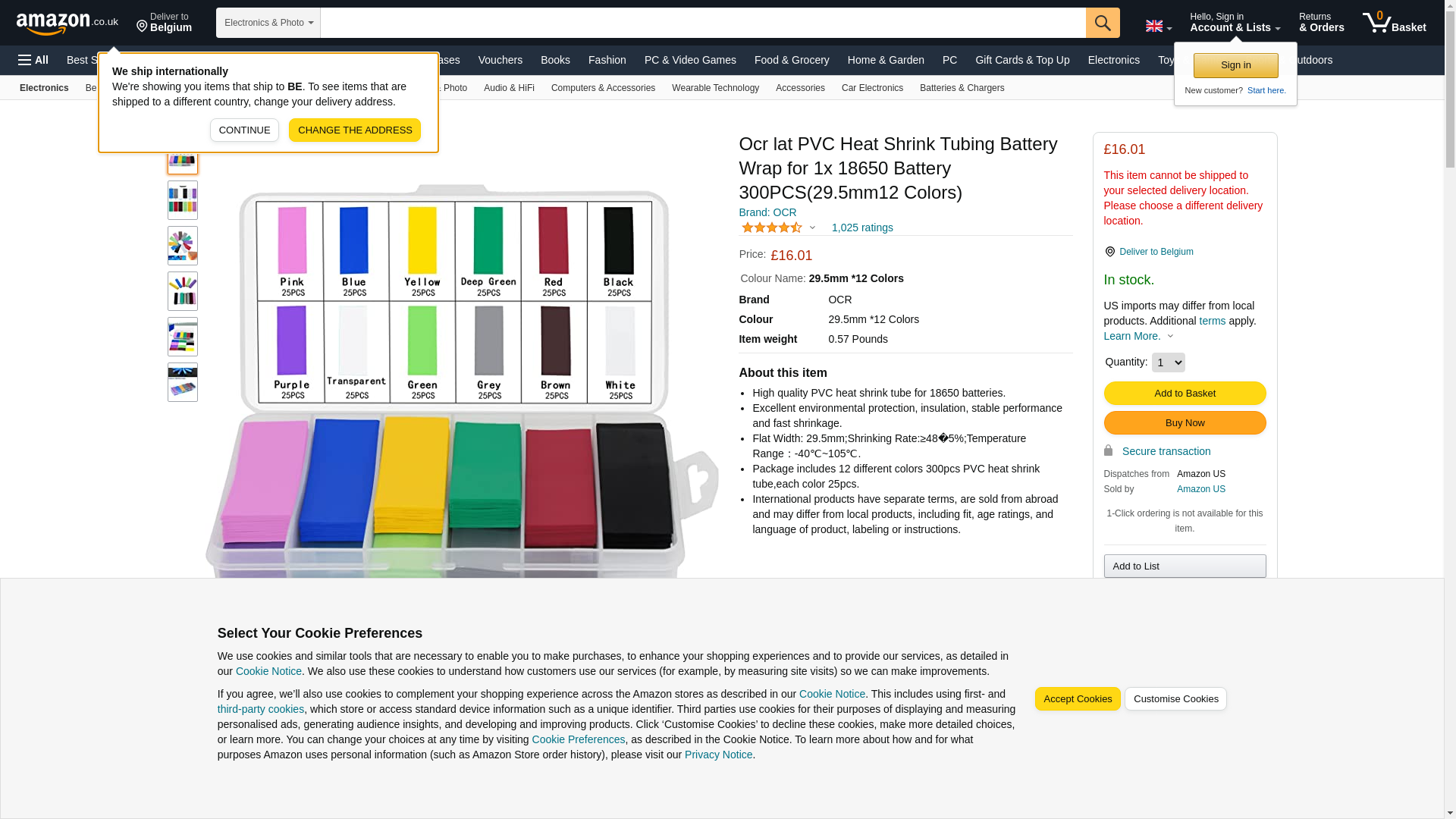
Task: Click into the search input field
Action: (702, 23)
